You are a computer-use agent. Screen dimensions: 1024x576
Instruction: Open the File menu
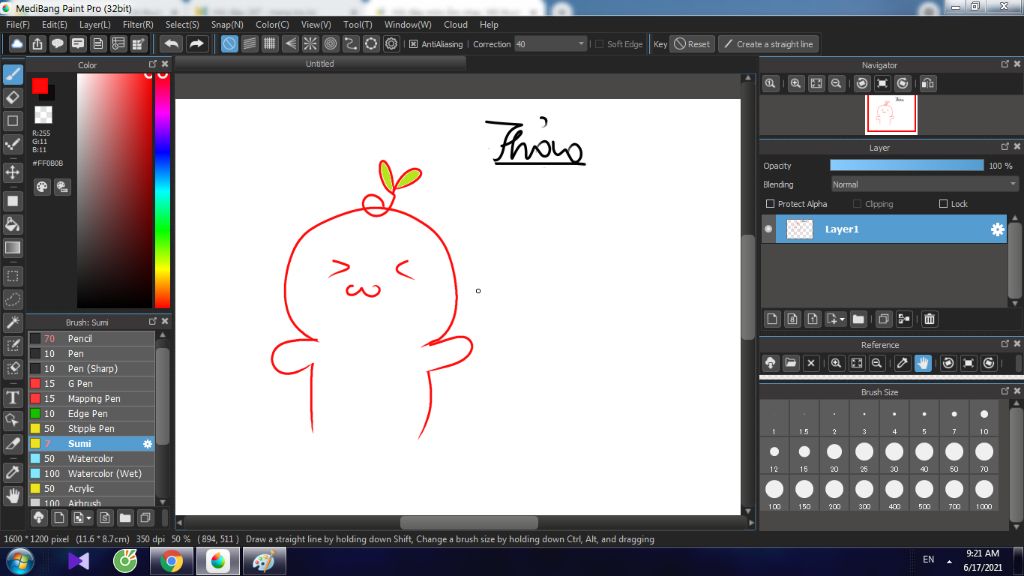(18, 25)
